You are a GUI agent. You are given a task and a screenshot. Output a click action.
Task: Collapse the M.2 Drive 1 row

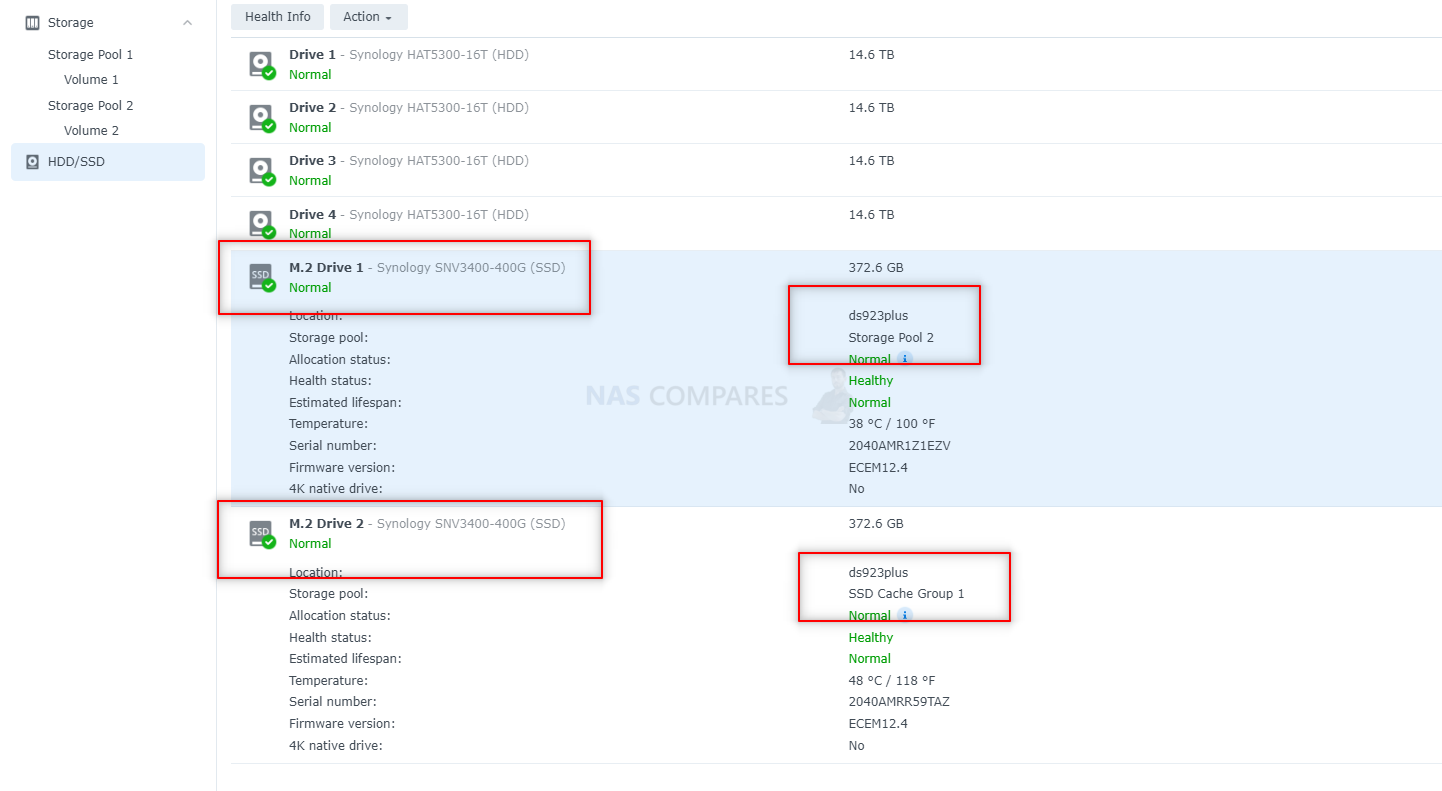coord(836,278)
